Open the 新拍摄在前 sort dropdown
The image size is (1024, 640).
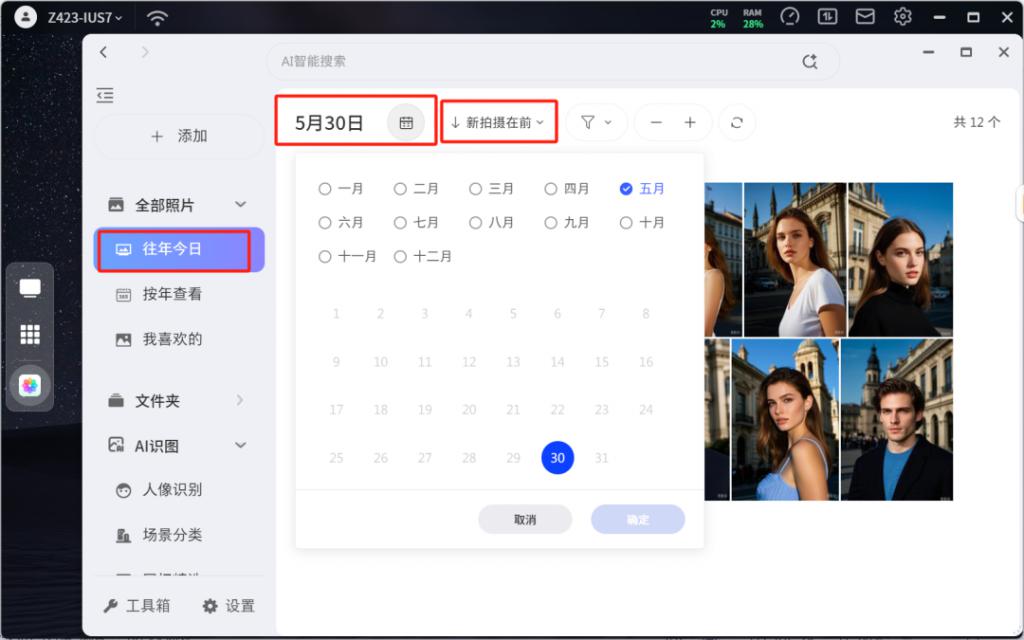(498, 122)
